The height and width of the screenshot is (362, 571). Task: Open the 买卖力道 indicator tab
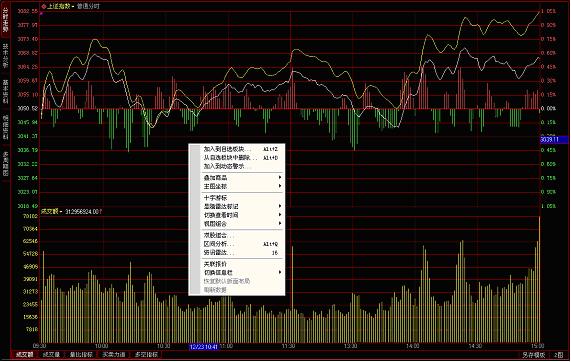coord(113,354)
